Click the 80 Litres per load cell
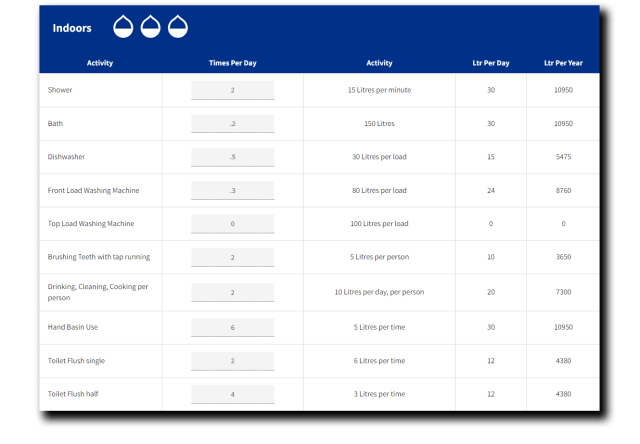 coord(380,191)
